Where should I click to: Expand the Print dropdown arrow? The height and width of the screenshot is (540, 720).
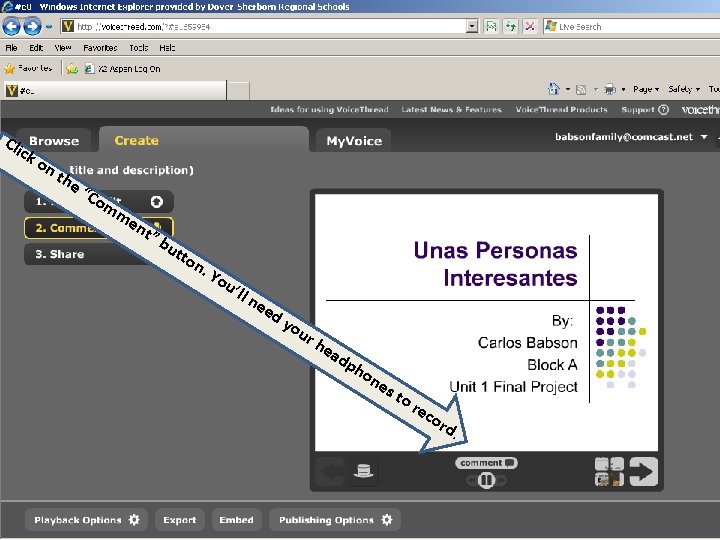coord(623,90)
